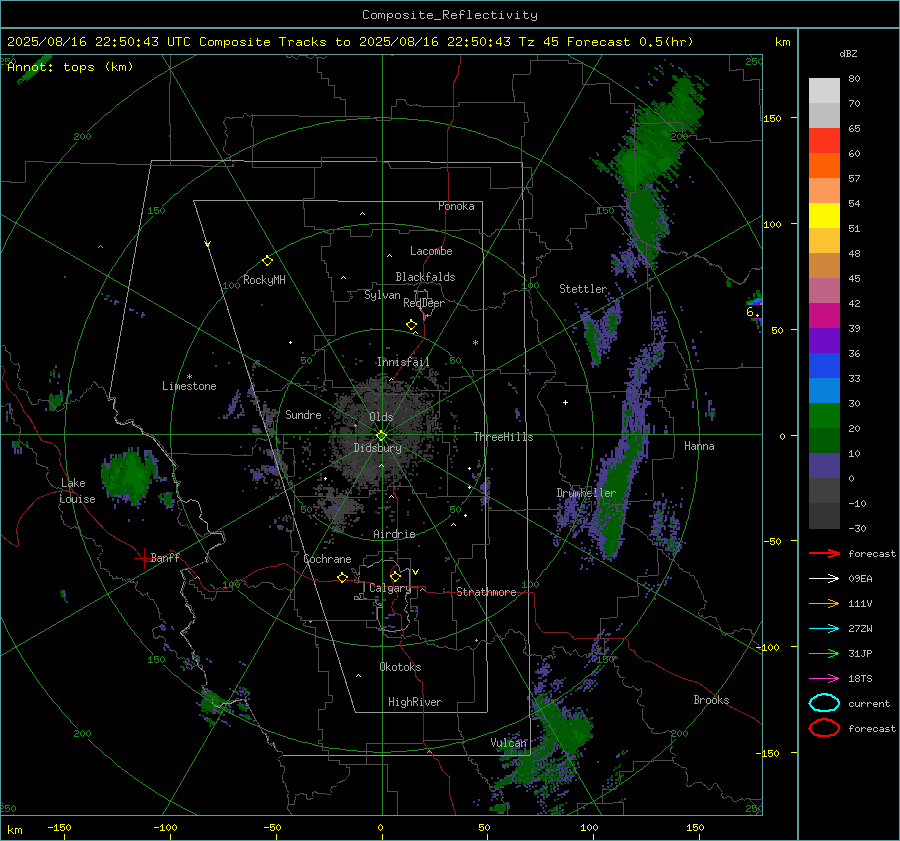Viewport: 900px width, 841px height.
Task: Click the Blackfalds town label
Action: click(x=425, y=277)
